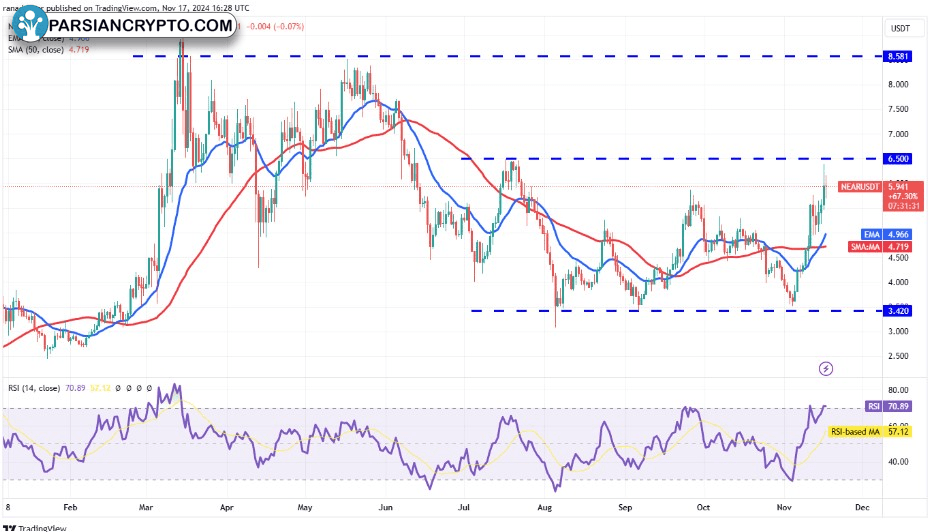Open the SMA (50, close) legend
This screenshot has width=930, height=532.
pos(36,50)
